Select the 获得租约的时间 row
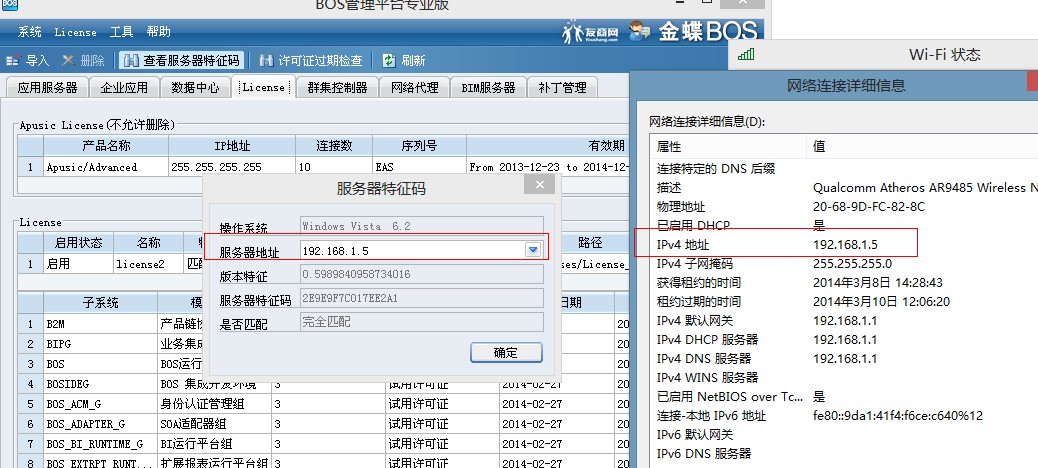 (844, 283)
